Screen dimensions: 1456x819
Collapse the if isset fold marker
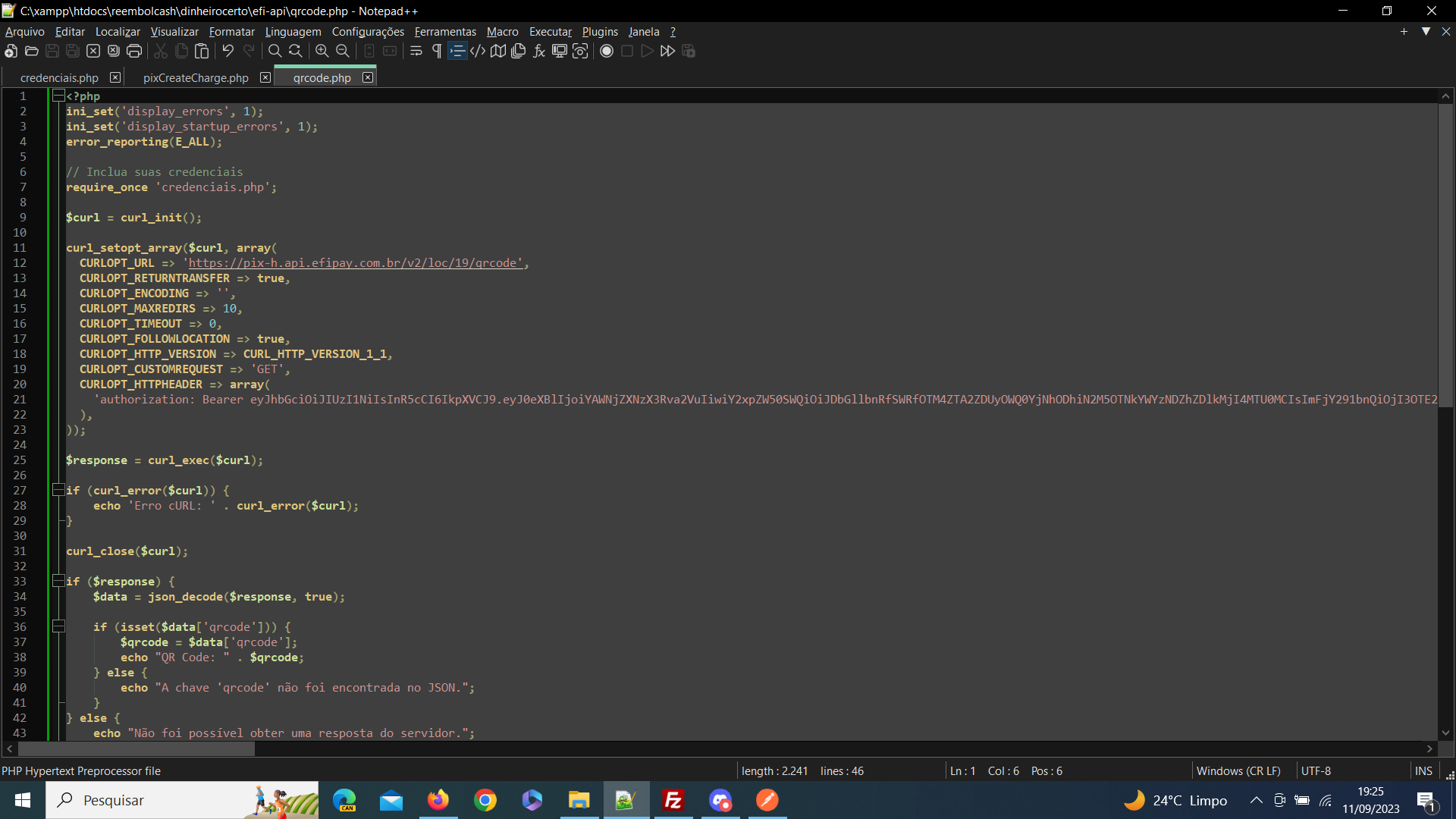click(58, 626)
